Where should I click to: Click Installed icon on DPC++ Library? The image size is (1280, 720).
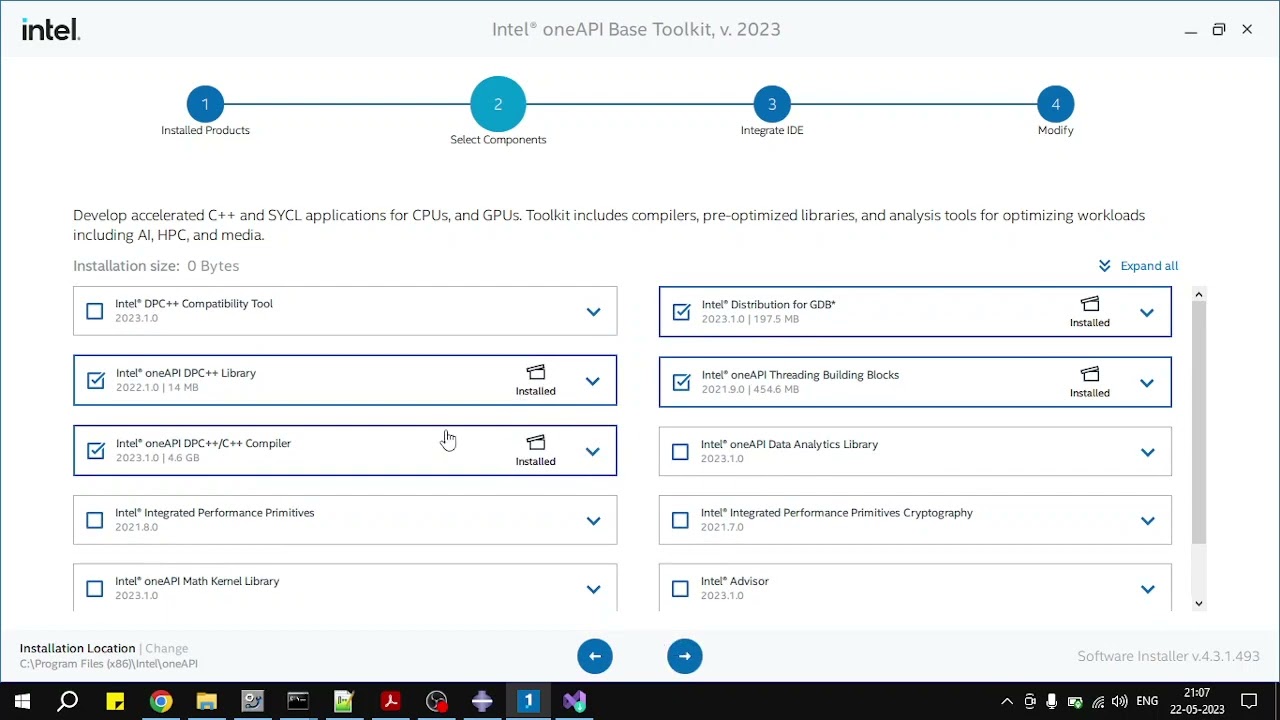(536, 373)
